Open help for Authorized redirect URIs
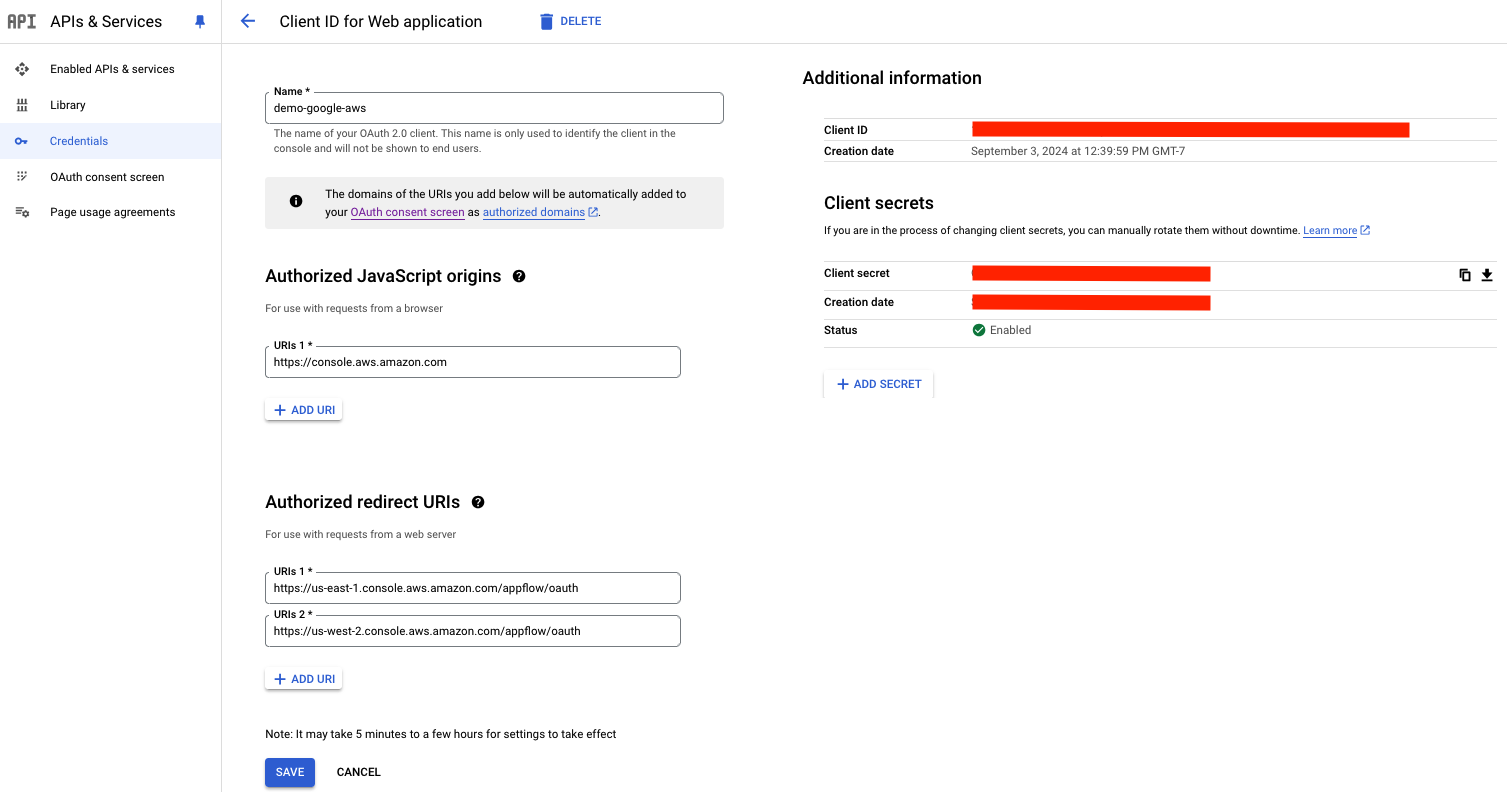 tap(478, 502)
